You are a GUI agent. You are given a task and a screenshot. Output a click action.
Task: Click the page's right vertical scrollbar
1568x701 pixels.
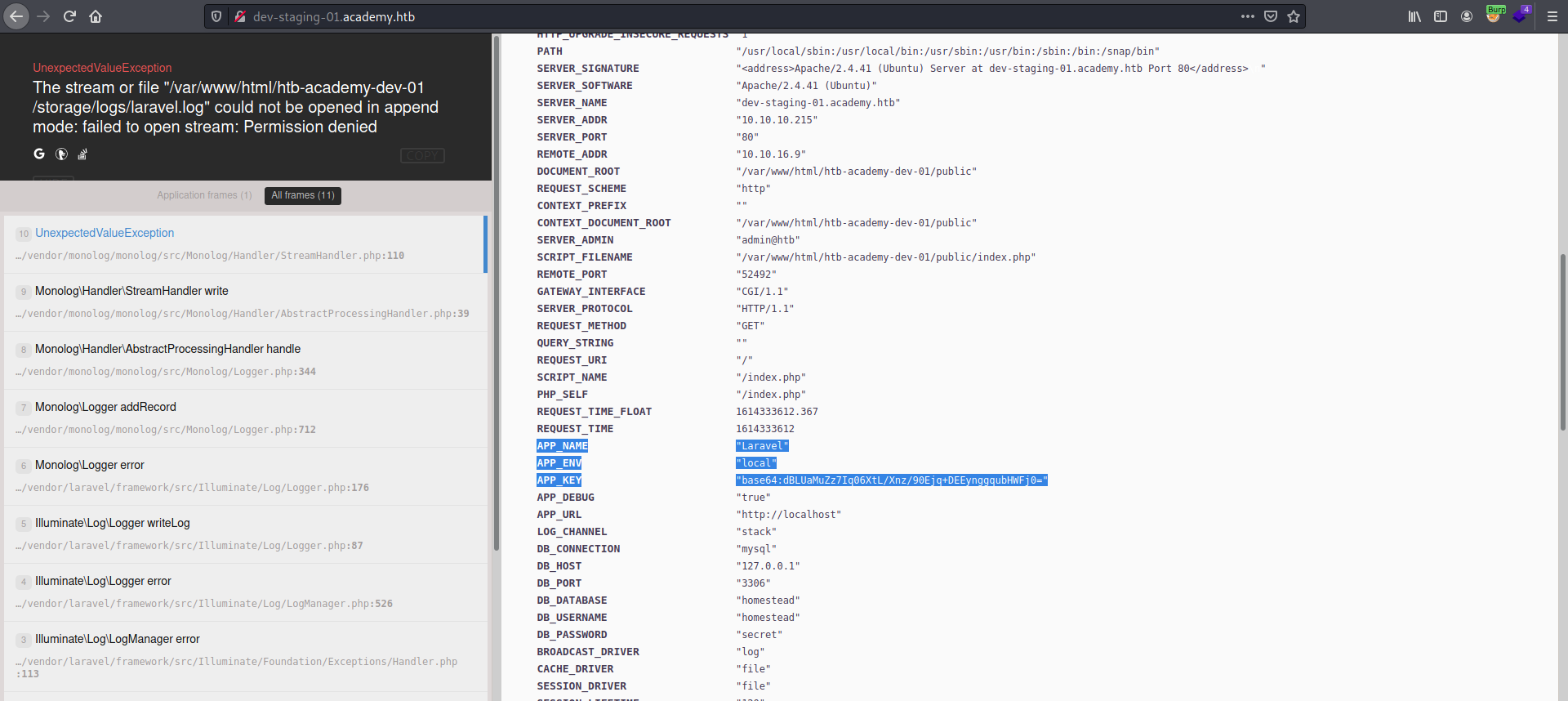pos(1563,342)
